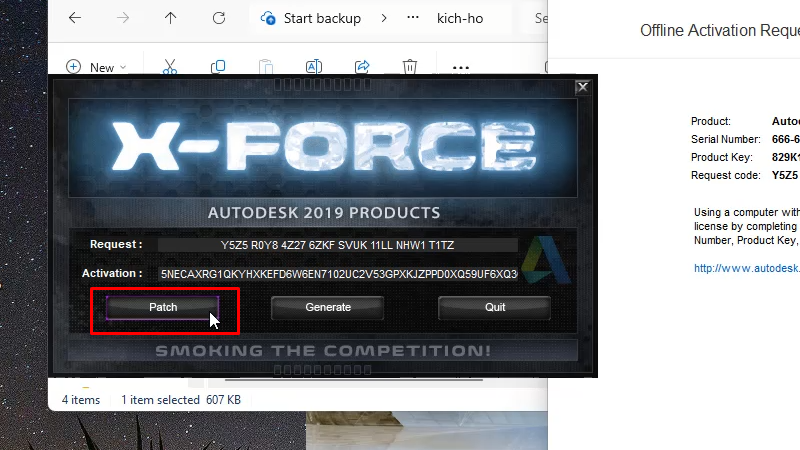Select the kich-ho breadcrumb folder
800x450 pixels.
click(459, 18)
